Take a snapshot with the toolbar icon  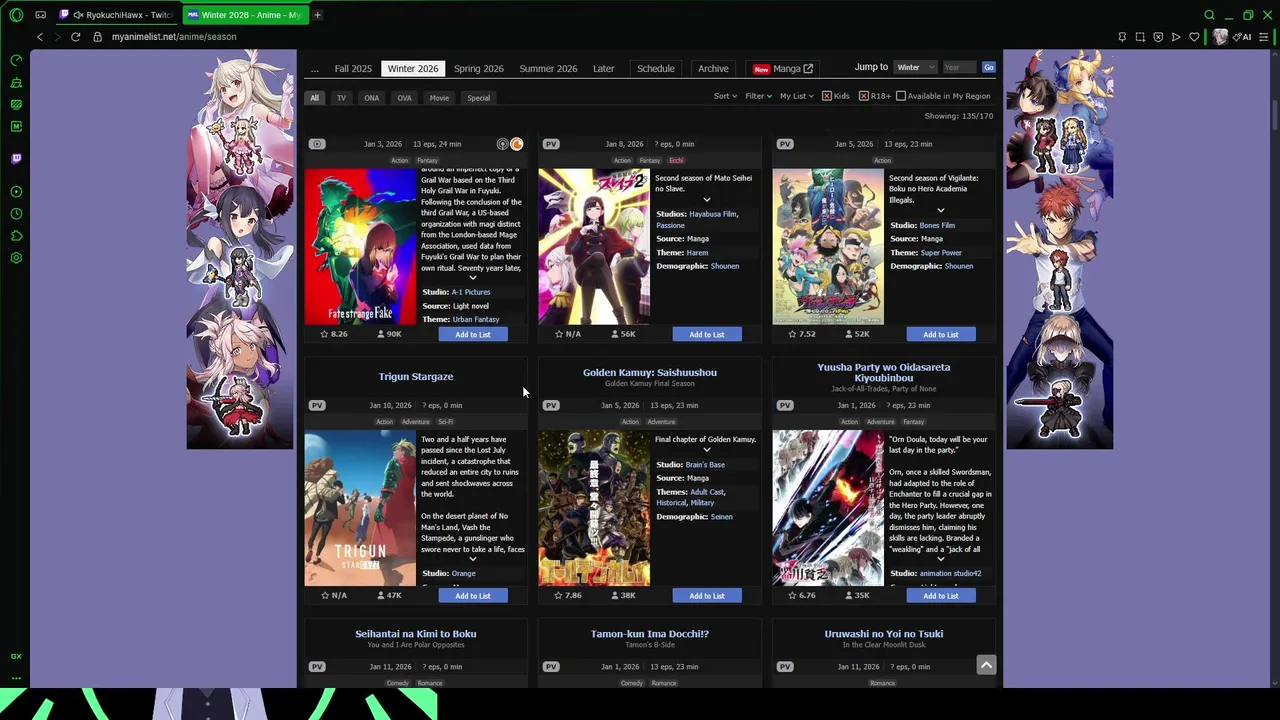[x=1140, y=37]
